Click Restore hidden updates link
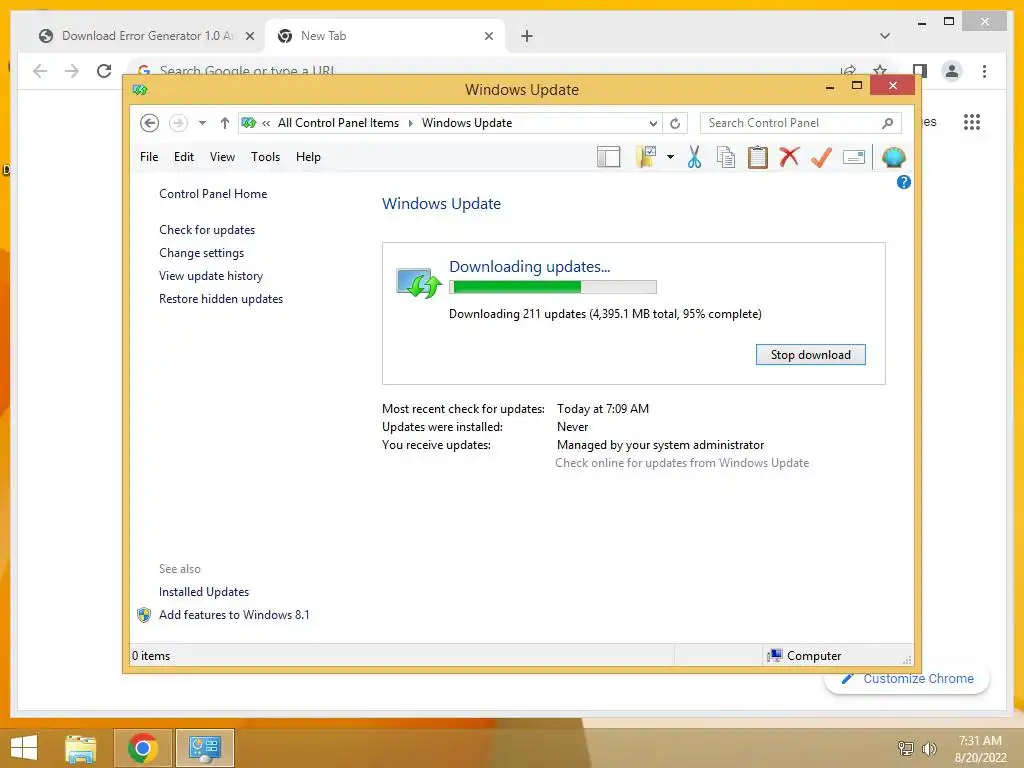Screen dimensions: 1024x768 221,298
